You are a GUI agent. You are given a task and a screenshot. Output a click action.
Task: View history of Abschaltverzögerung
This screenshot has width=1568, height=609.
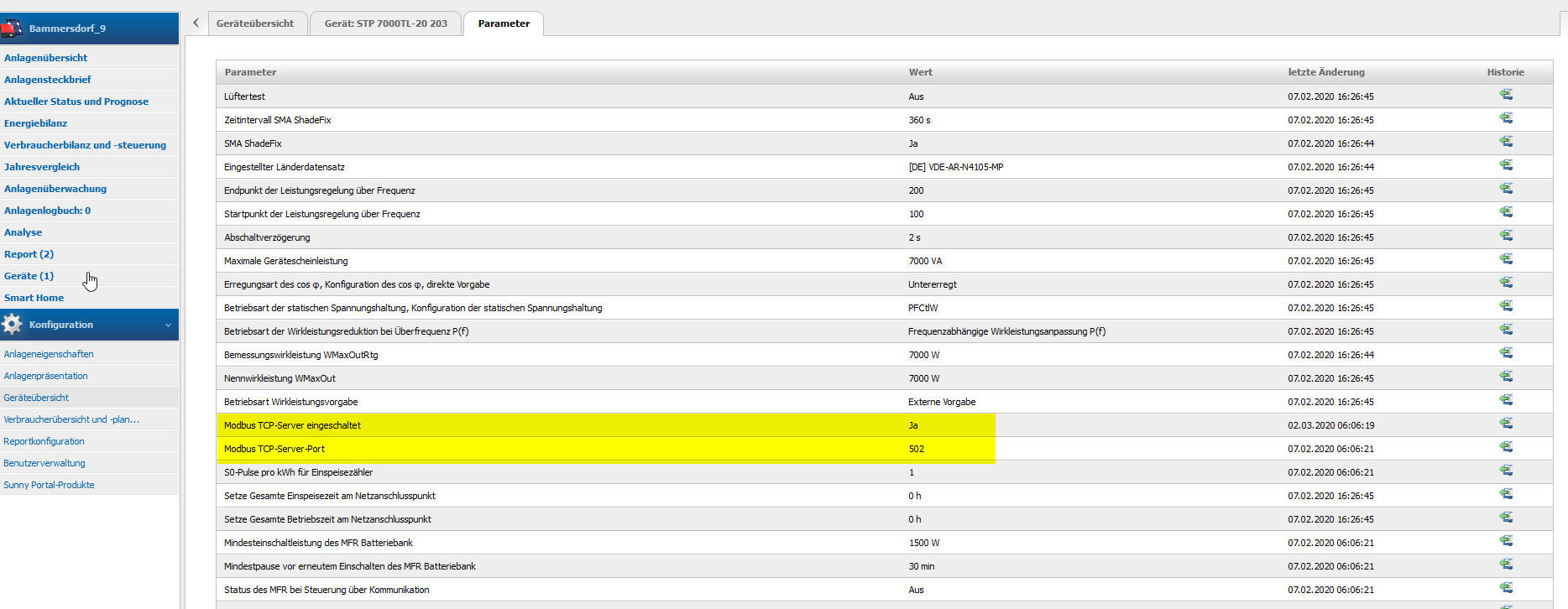1506,236
